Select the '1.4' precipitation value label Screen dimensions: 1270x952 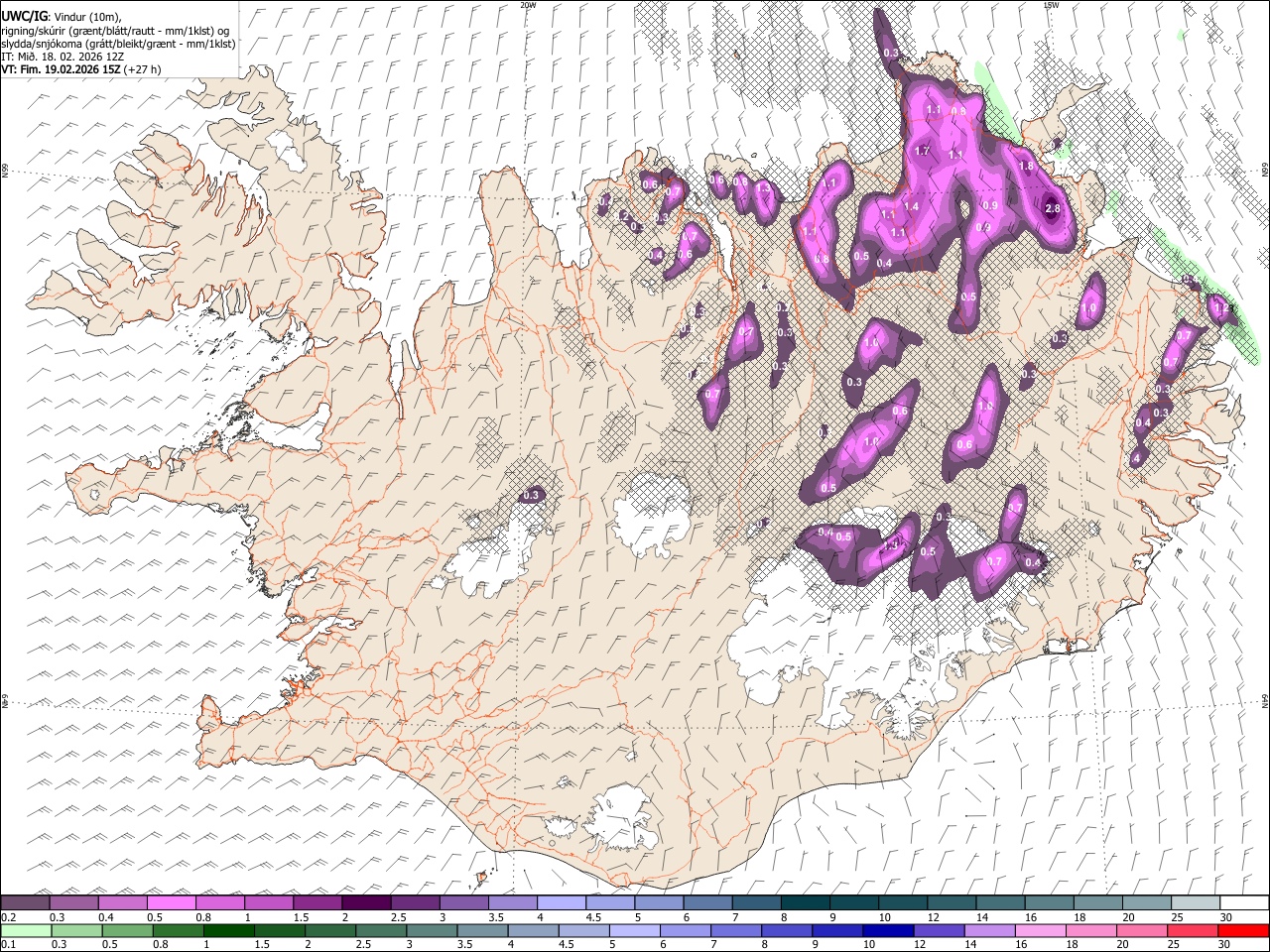pos(912,206)
